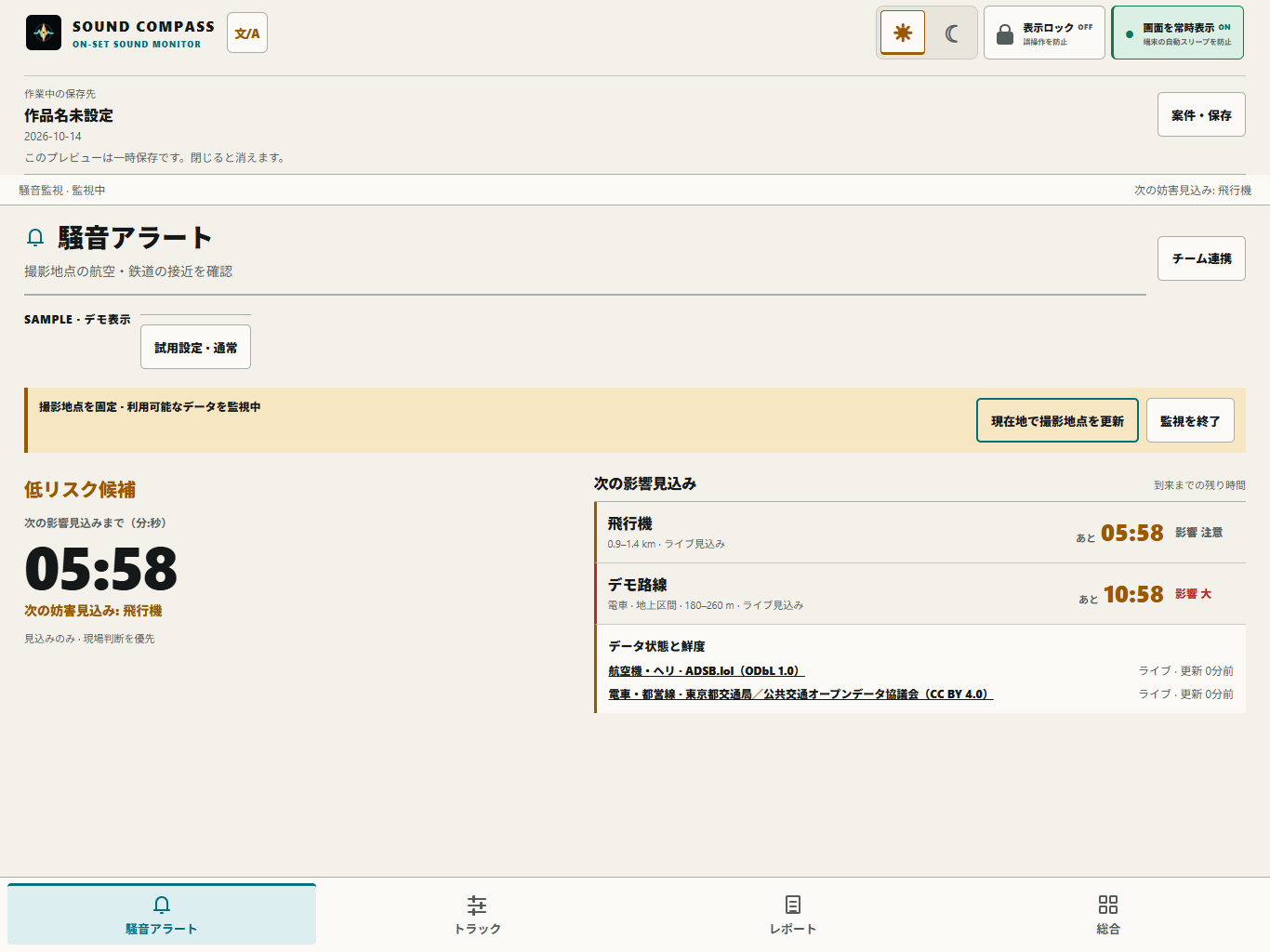Image resolution: width=1270 pixels, height=952 pixels.
Task: Click the 到来までの残り時間 column label
Action: click(x=1199, y=484)
